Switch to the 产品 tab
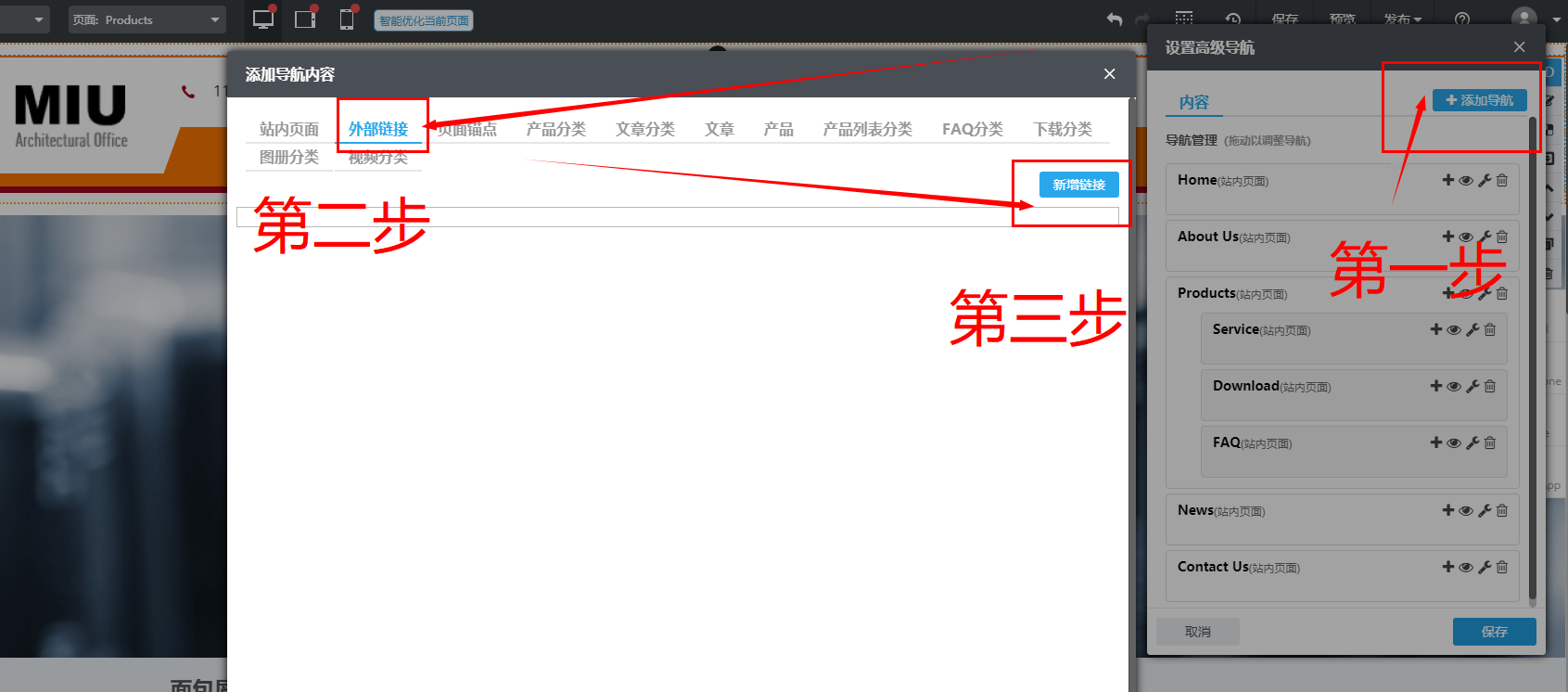Viewport: 1568px width, 692px height. pyautogui.click(x=779, y=129)
